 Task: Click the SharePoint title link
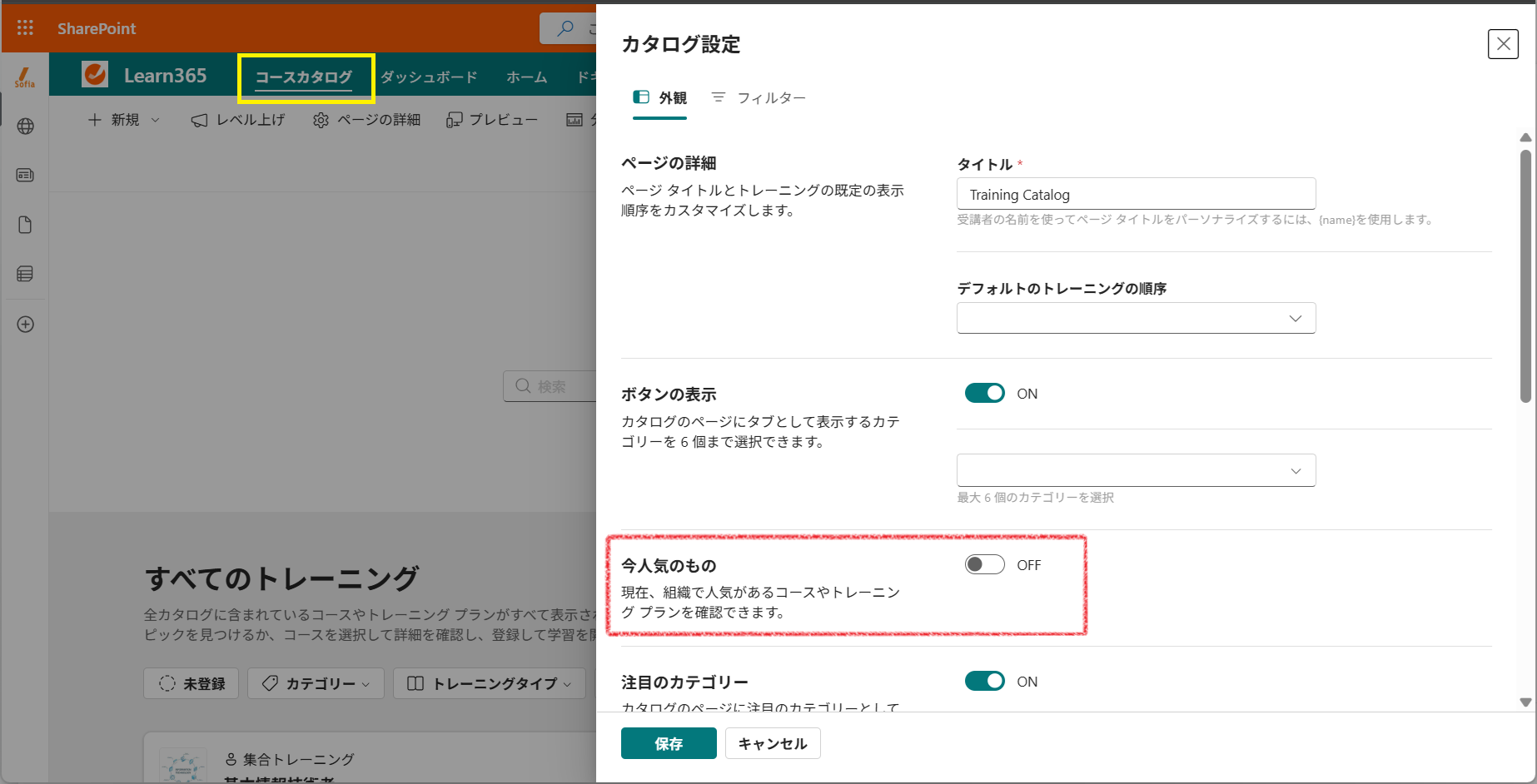97,28
